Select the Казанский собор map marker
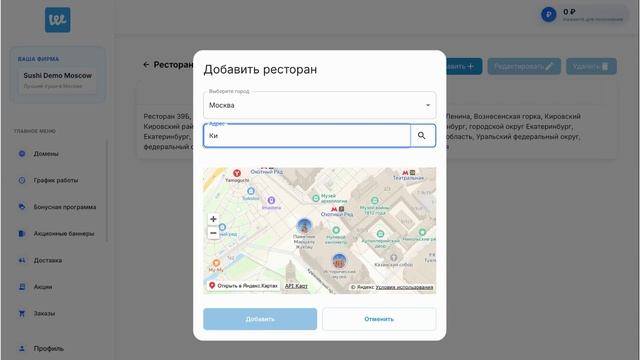The width and height of the screenshot is (640, 360). tap(393, 258)
